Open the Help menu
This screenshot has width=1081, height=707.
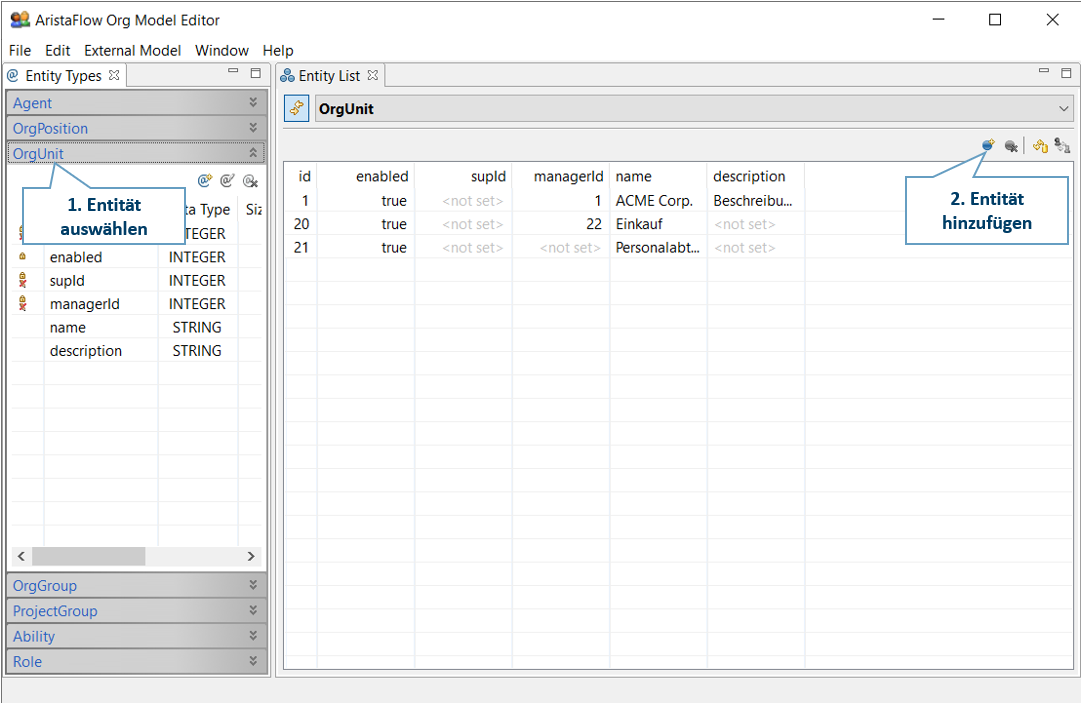278,50
